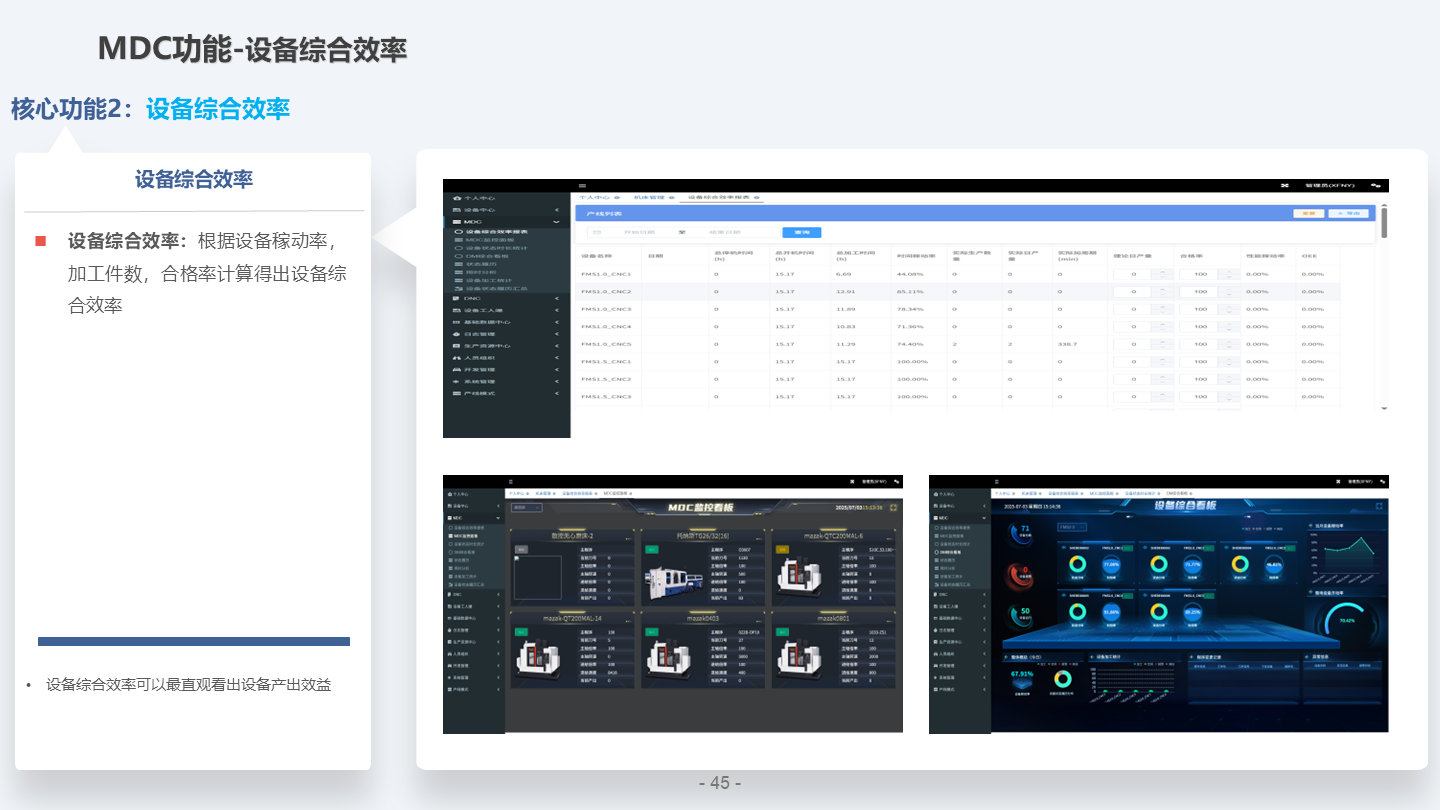Click the hamburger menu icon in the efficiency report header
1440x810 pixels.
(x=582, y=186)
